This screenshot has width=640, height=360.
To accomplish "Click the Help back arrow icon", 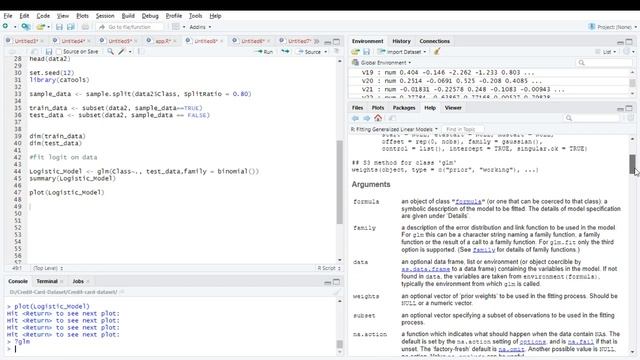I will pos(355,118).
